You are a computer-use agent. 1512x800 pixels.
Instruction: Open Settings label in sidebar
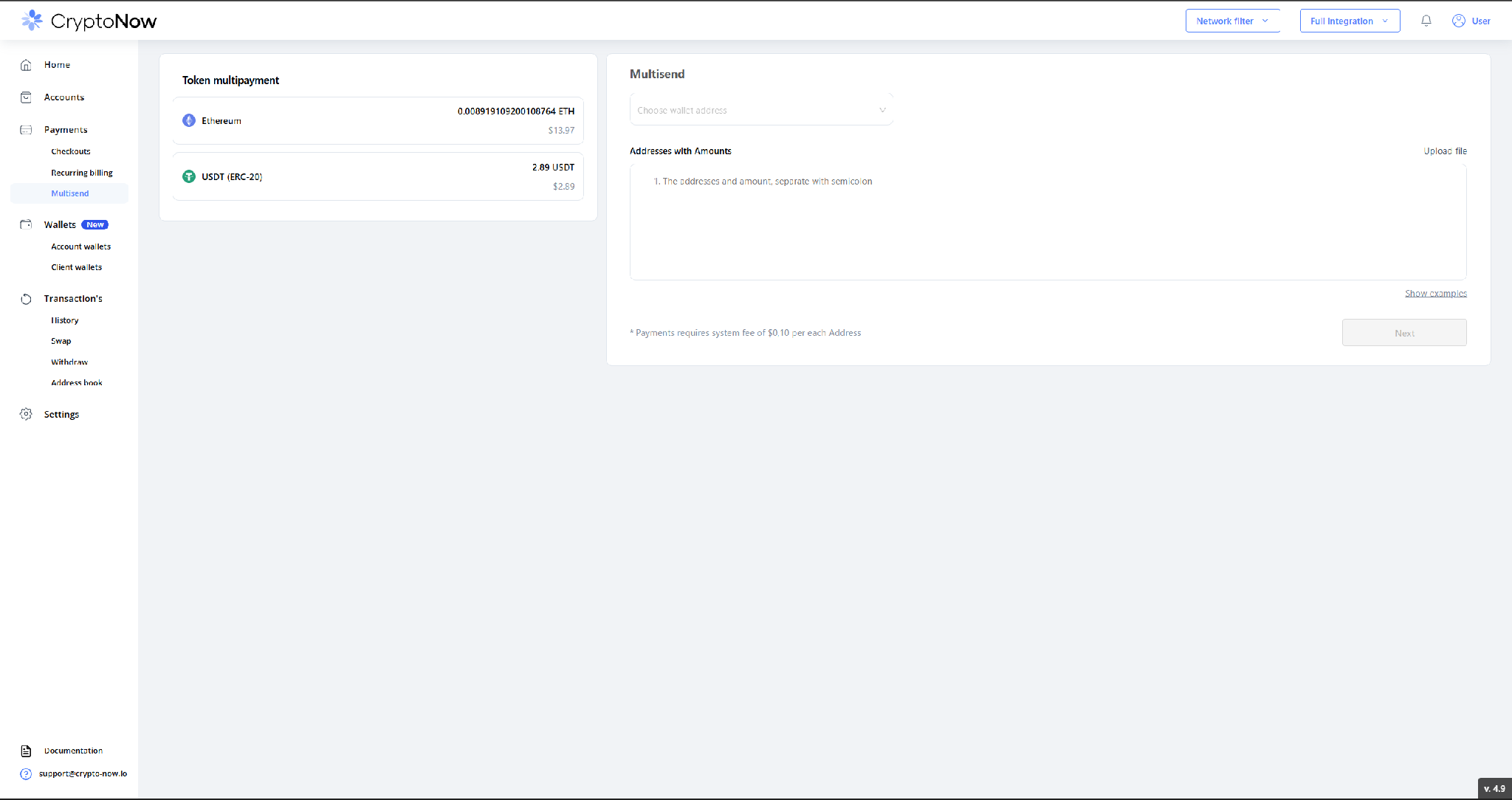pyautogui.click(x=61, y=414)
